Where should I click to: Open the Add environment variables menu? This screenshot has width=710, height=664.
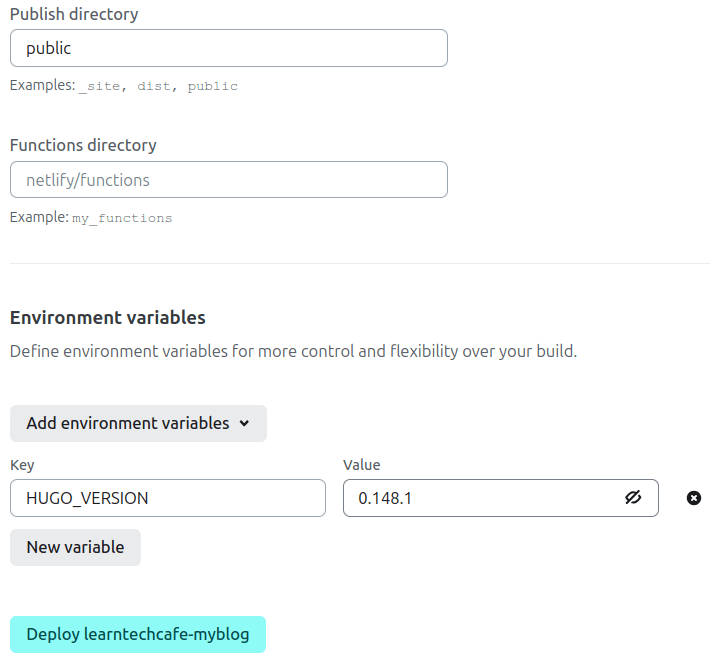click(138, 423)
